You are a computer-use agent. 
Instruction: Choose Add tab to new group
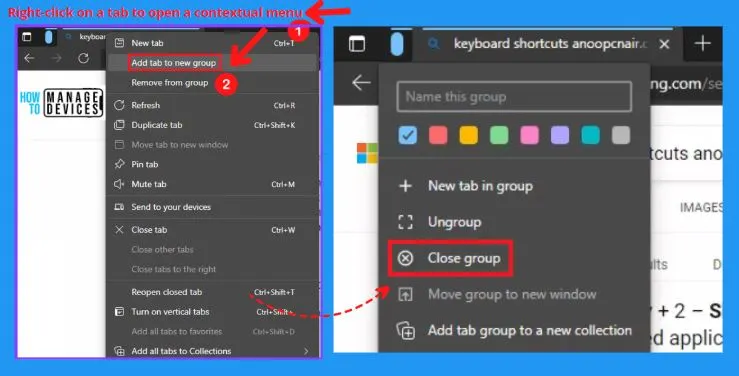click(173, 63)
